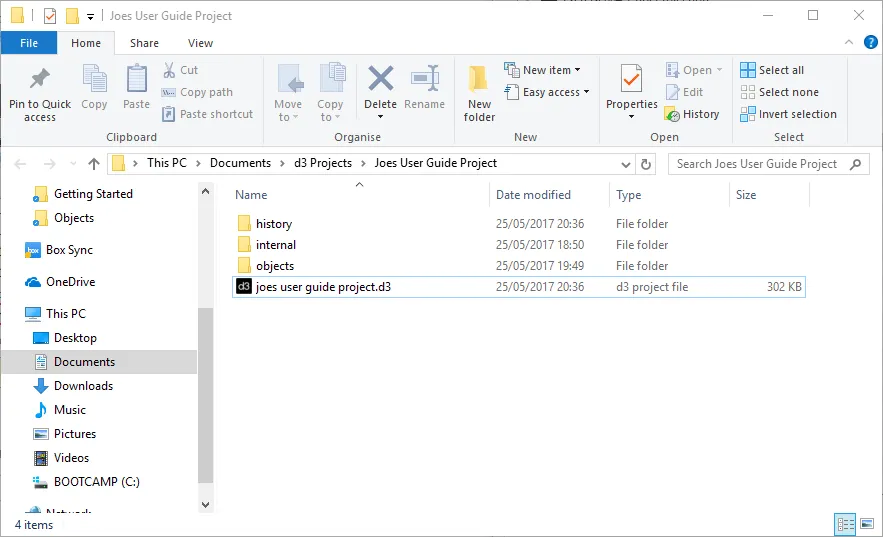Image resolution: width=883 pixels, height=537 pixels.
Task: Open Downloads in the navigation pane
Action: coord(83,386)
